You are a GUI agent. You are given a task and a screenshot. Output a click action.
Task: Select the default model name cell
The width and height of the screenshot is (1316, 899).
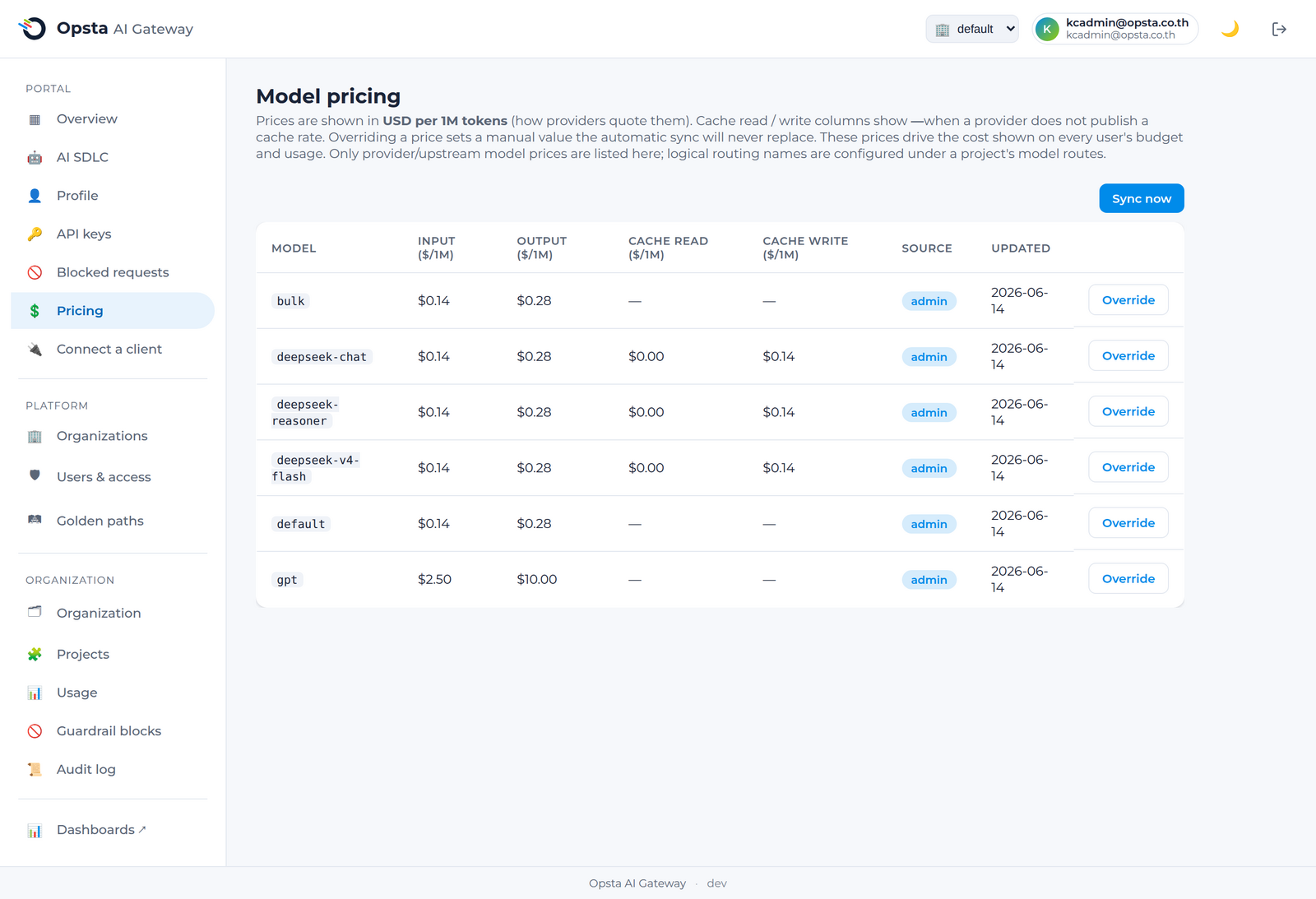301,524
